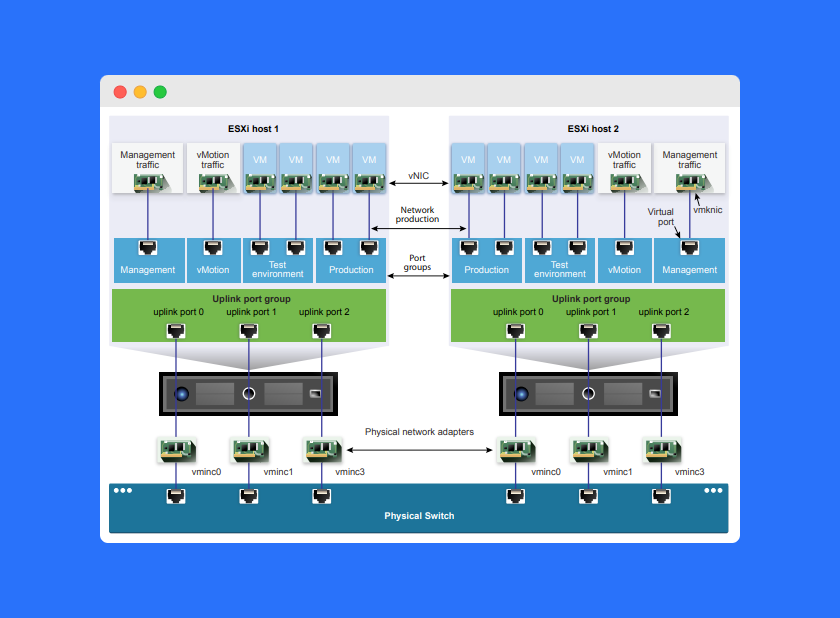The image size is (840, 618).
Task: Select the vminc1 adapter under host 1
Action: pos(247,451)
